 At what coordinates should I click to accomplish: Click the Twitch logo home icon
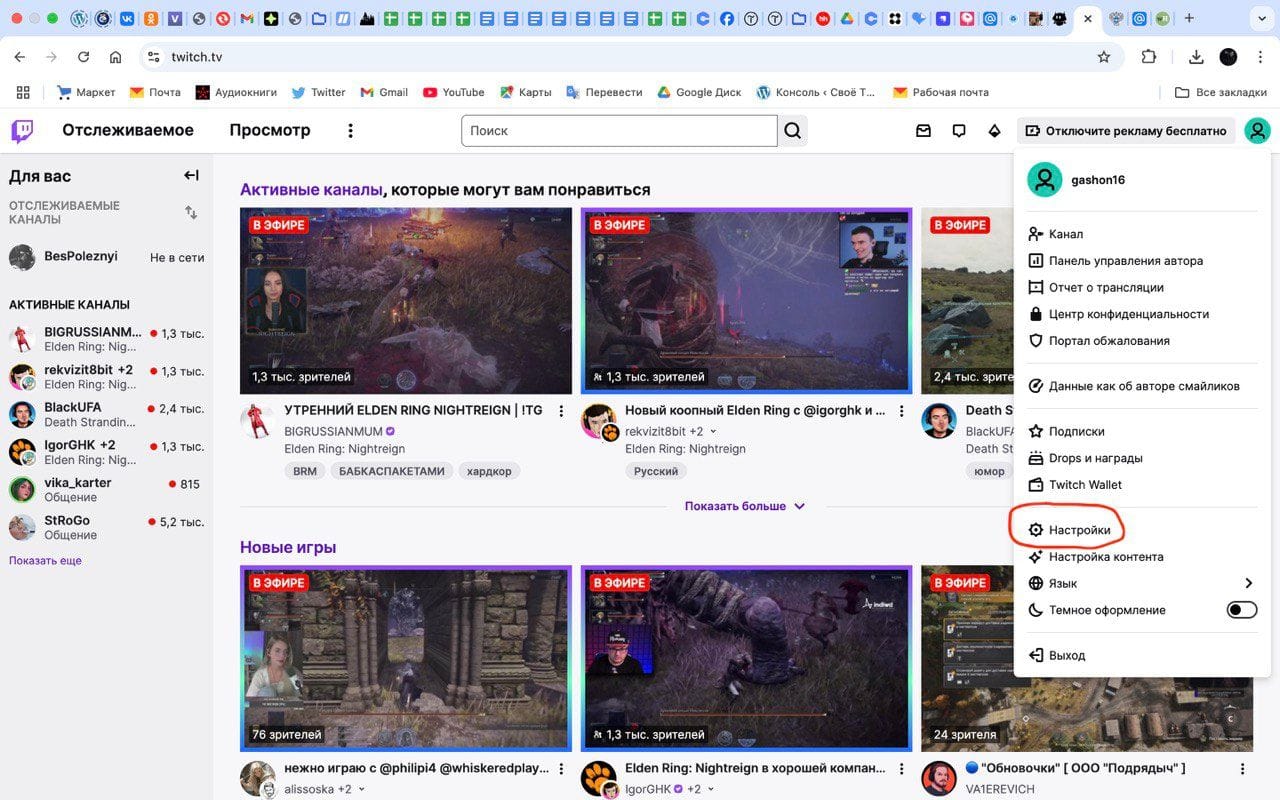click(22, 131)
